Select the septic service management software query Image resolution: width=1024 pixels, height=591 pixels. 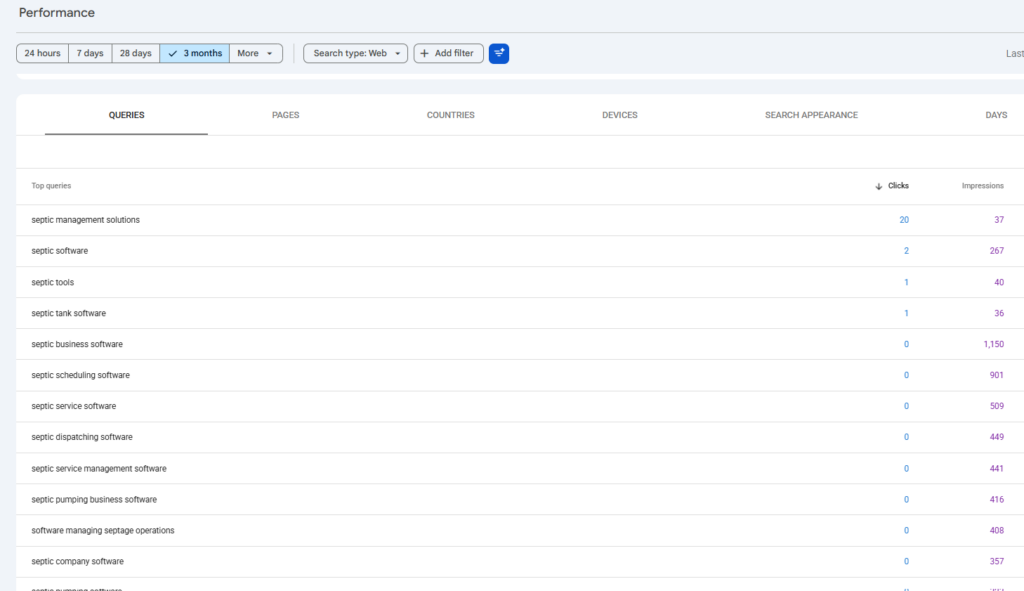tap(99, 468)
